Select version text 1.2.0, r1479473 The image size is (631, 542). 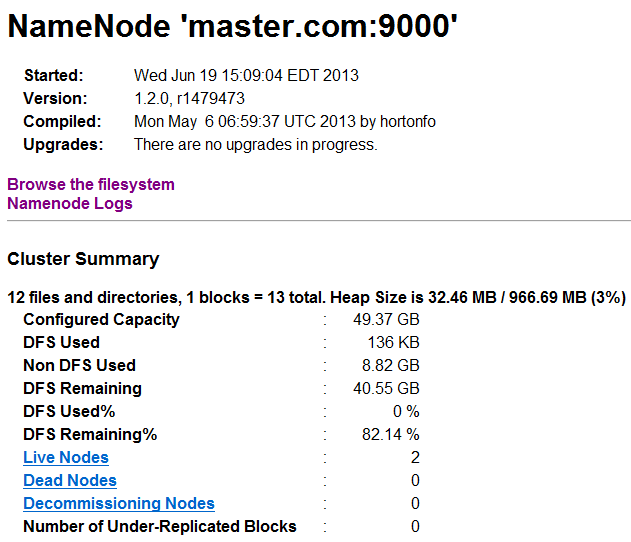point(190,99)
